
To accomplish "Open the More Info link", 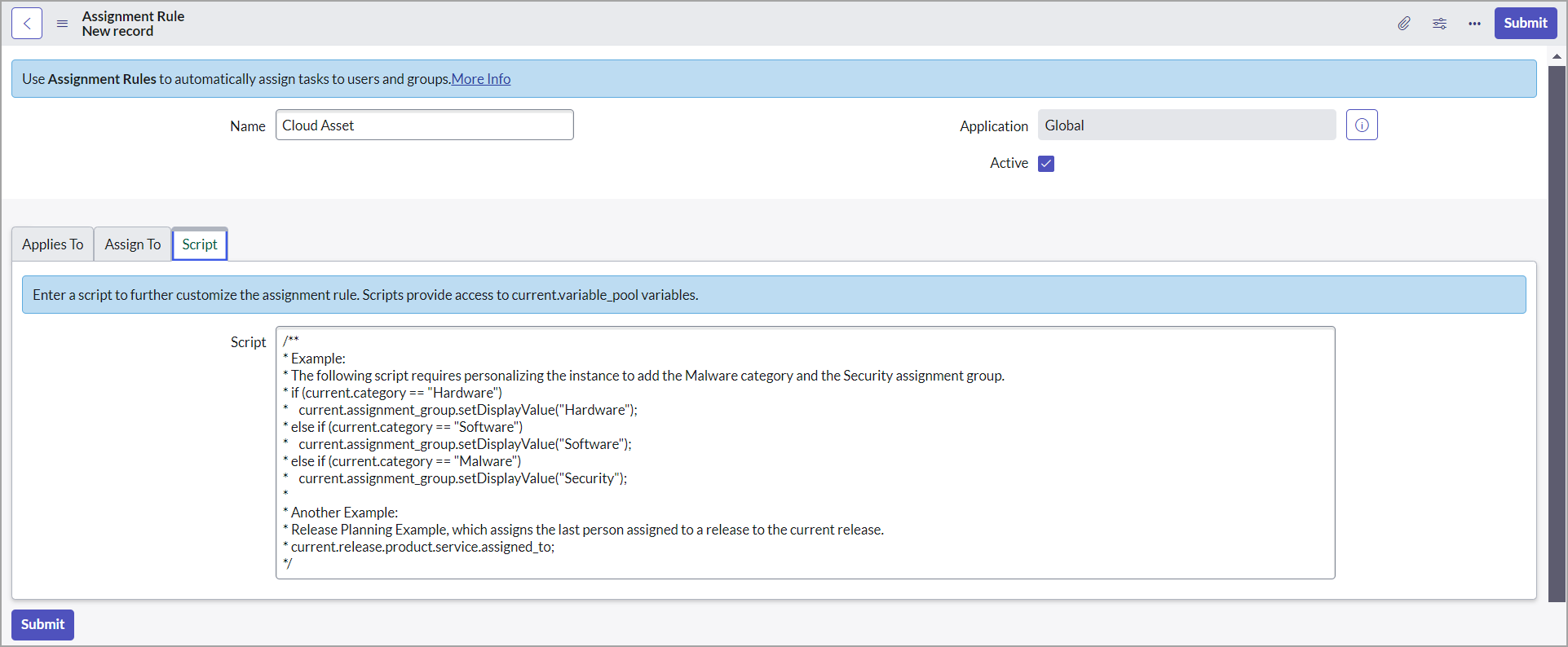I will (x=481, y=79).
